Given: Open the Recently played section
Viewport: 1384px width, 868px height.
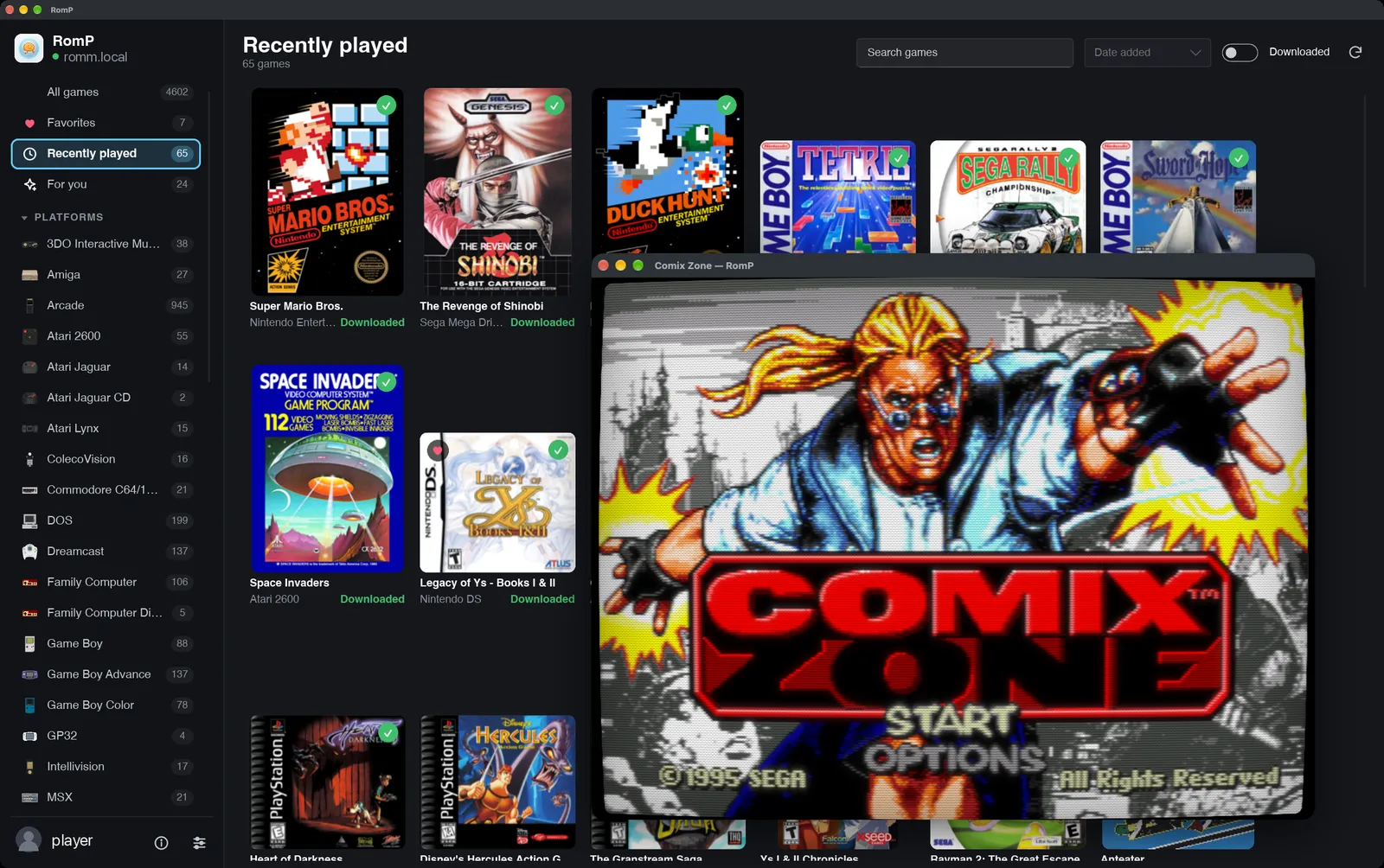Looking at the screenshot, I should (x=106, y=153).
